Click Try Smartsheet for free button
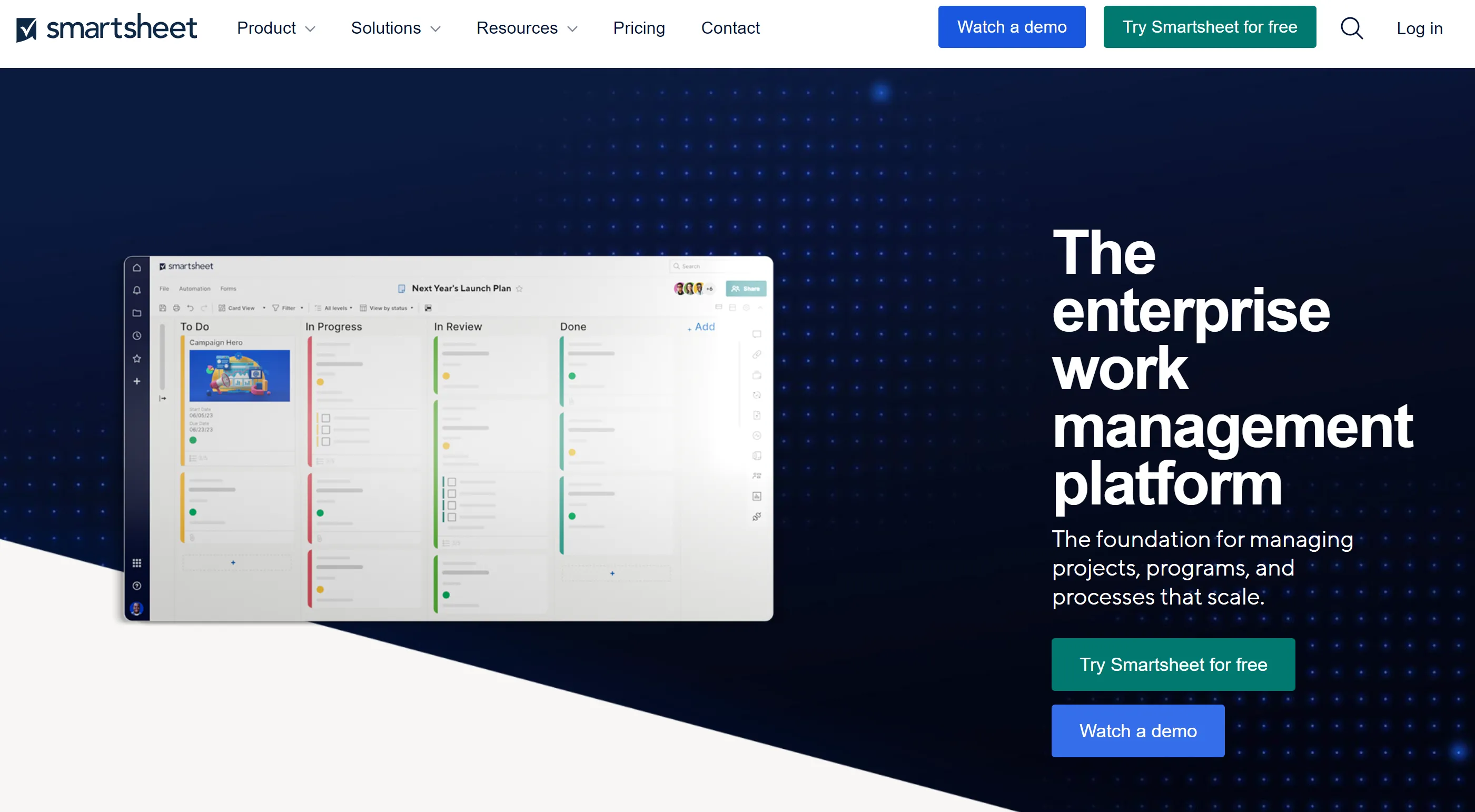The width and height of the screenshot is (1475, 812). (x=1210, y=27)
